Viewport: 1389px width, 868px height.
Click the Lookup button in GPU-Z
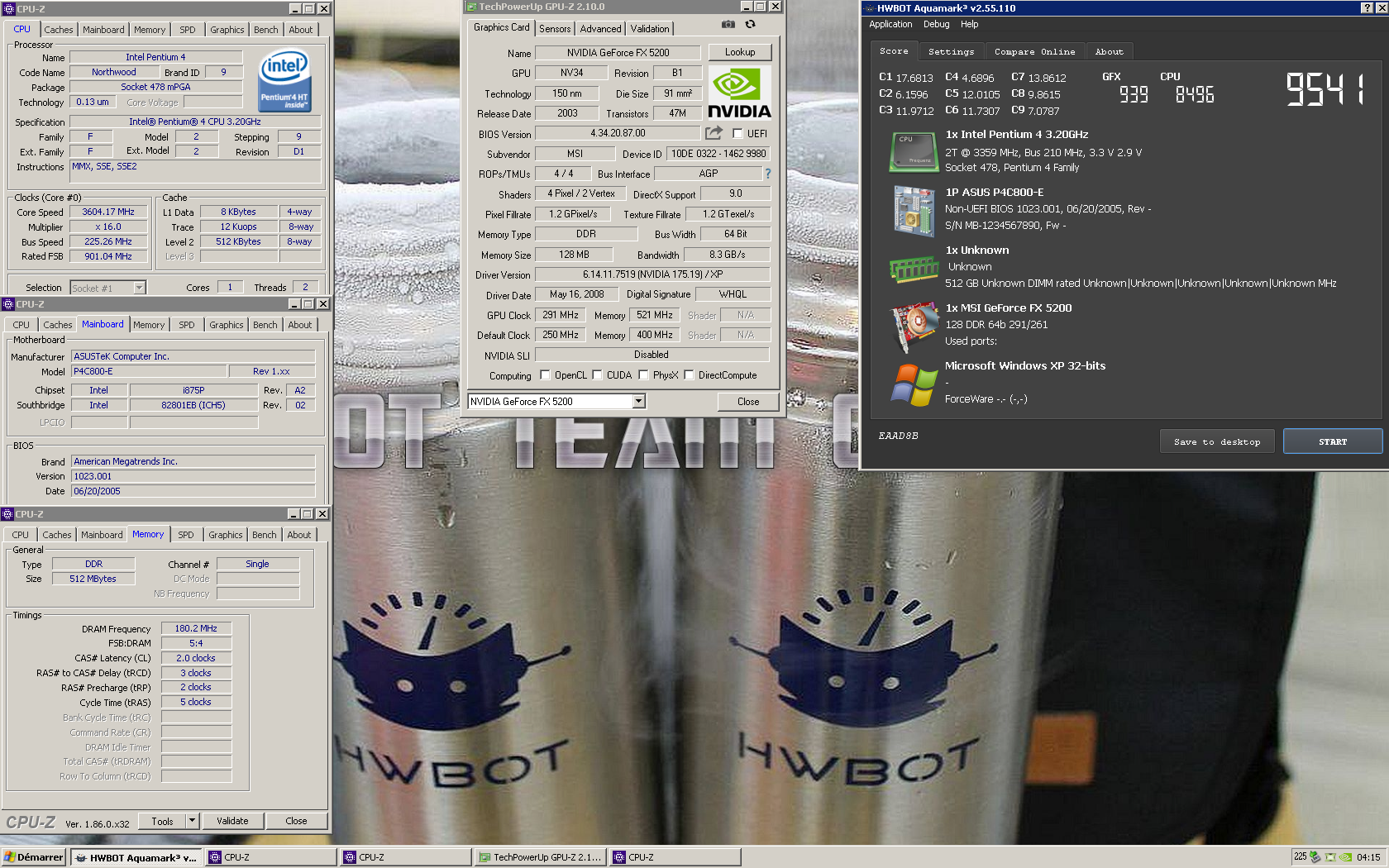[x=740, y=52]
